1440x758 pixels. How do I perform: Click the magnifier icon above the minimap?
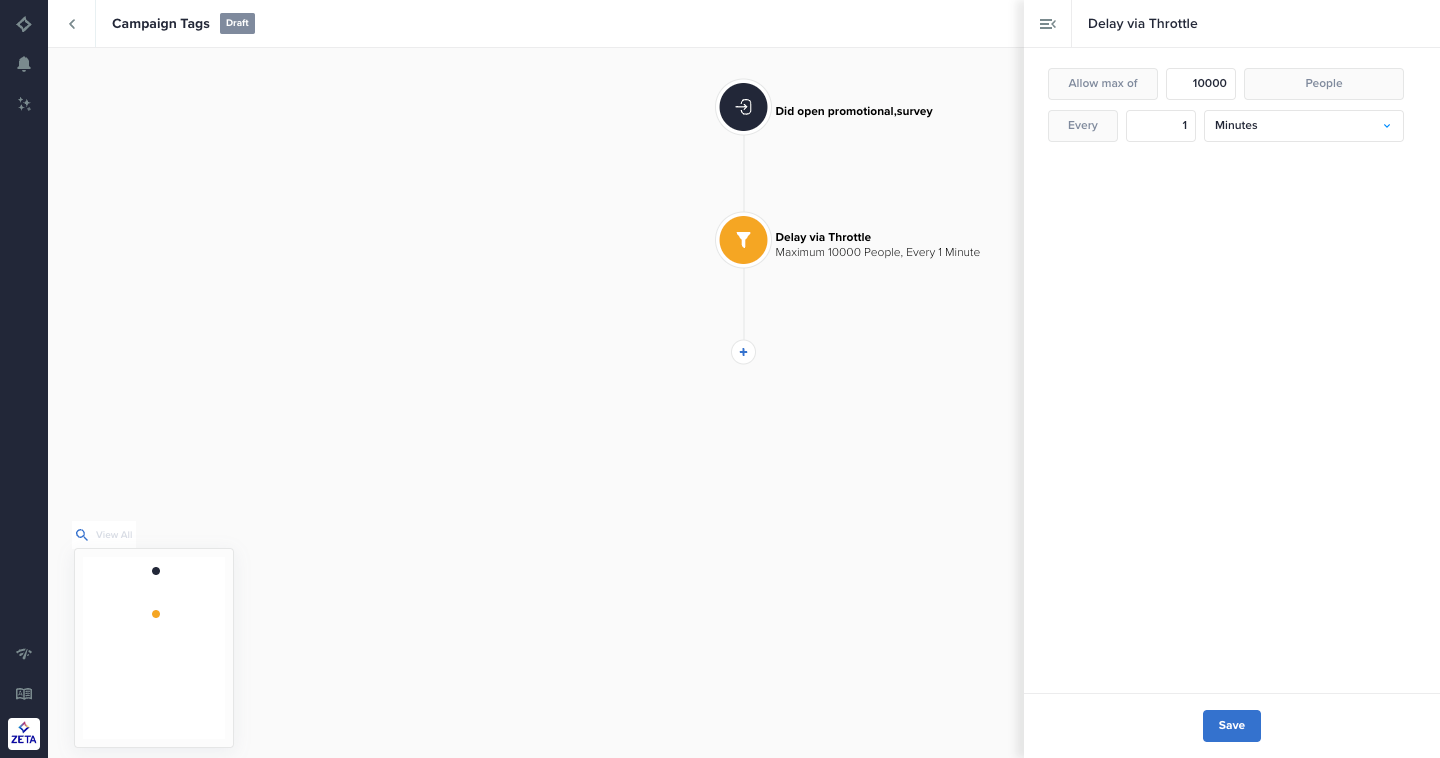[x=82, y=535]
